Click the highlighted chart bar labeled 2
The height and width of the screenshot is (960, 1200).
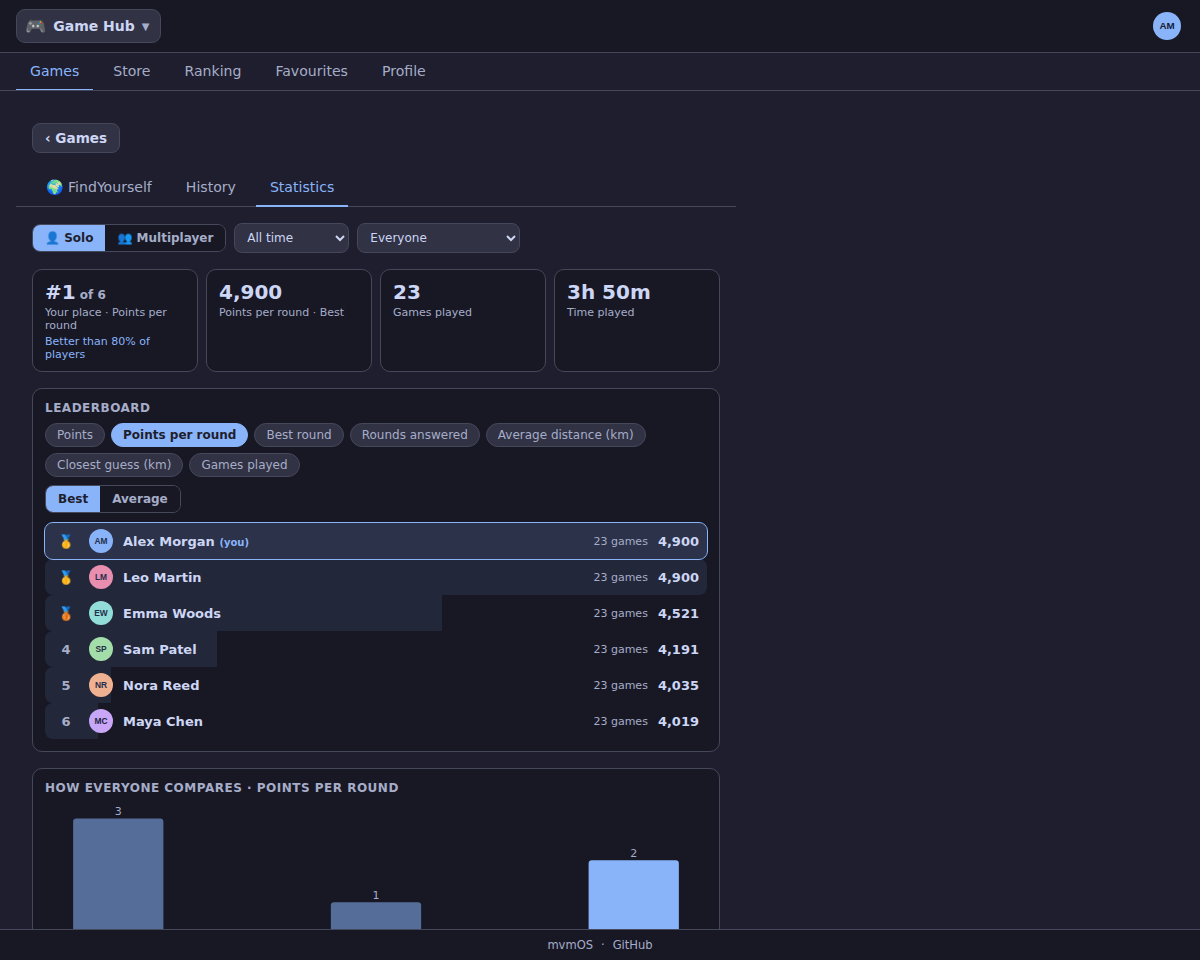(x=634, y=895)
